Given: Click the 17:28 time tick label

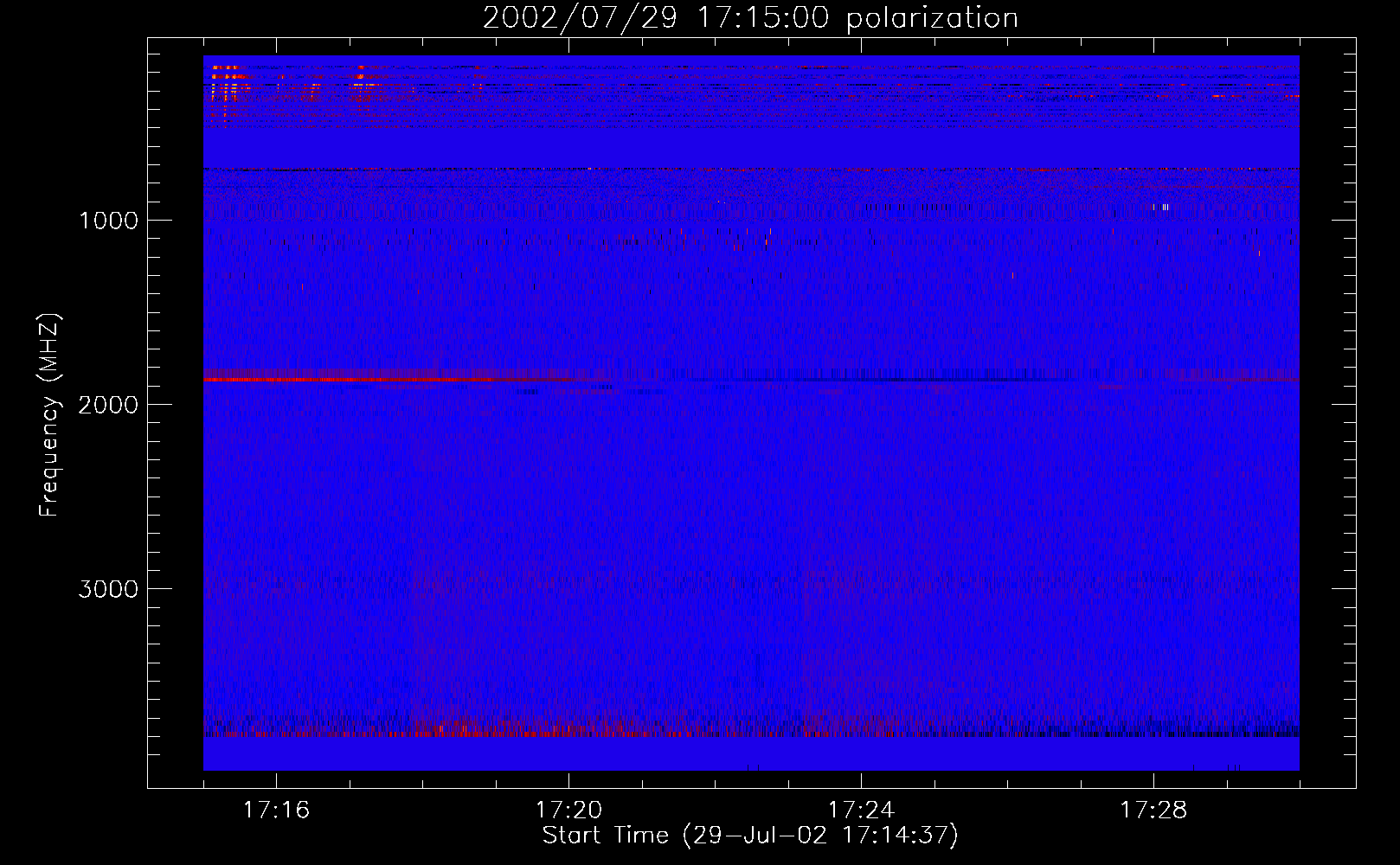Looking at the screenshot, I should (1153, 810).
